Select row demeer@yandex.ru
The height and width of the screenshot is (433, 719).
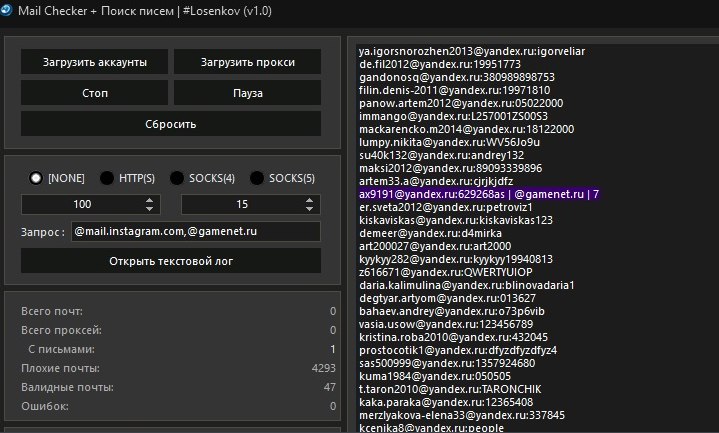pos(430,233)
